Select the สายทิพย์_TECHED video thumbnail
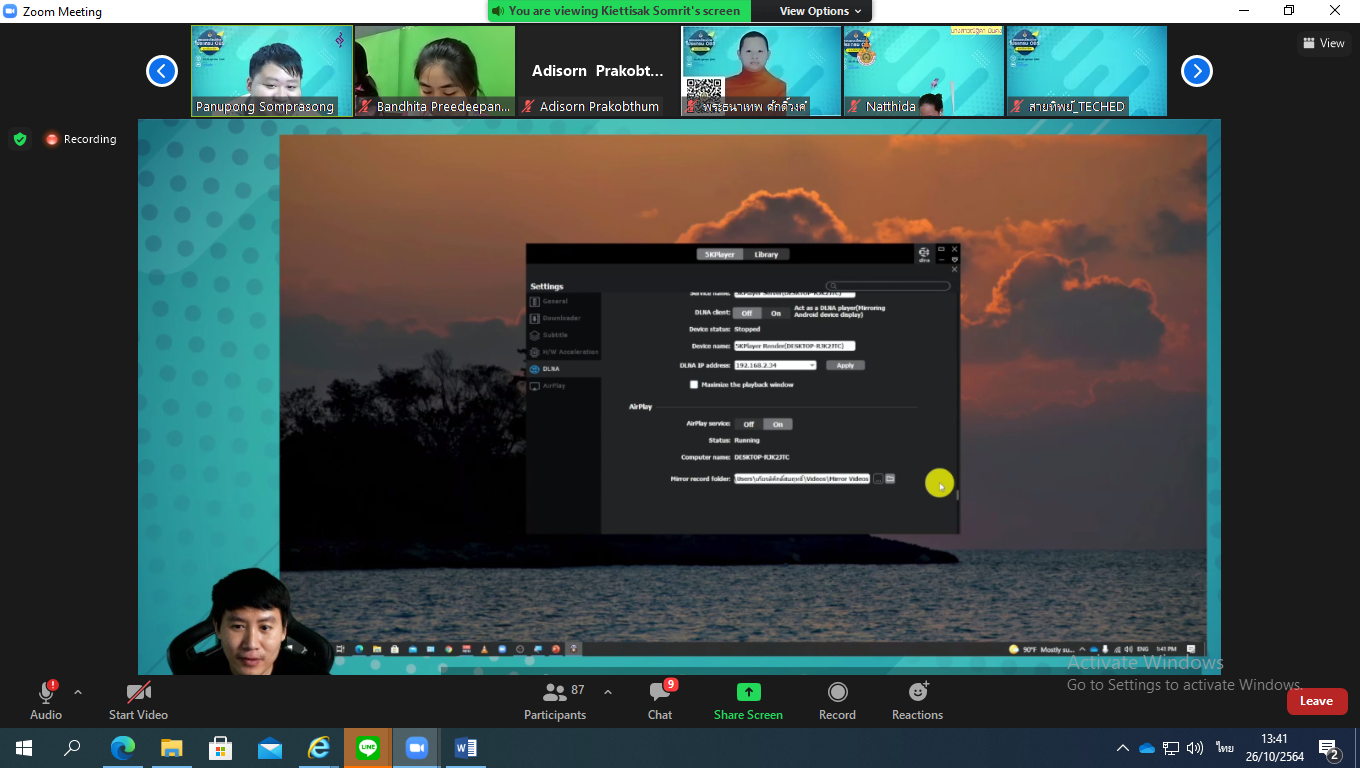This screenshot has width=1360, height=768. coord(1087,71)
